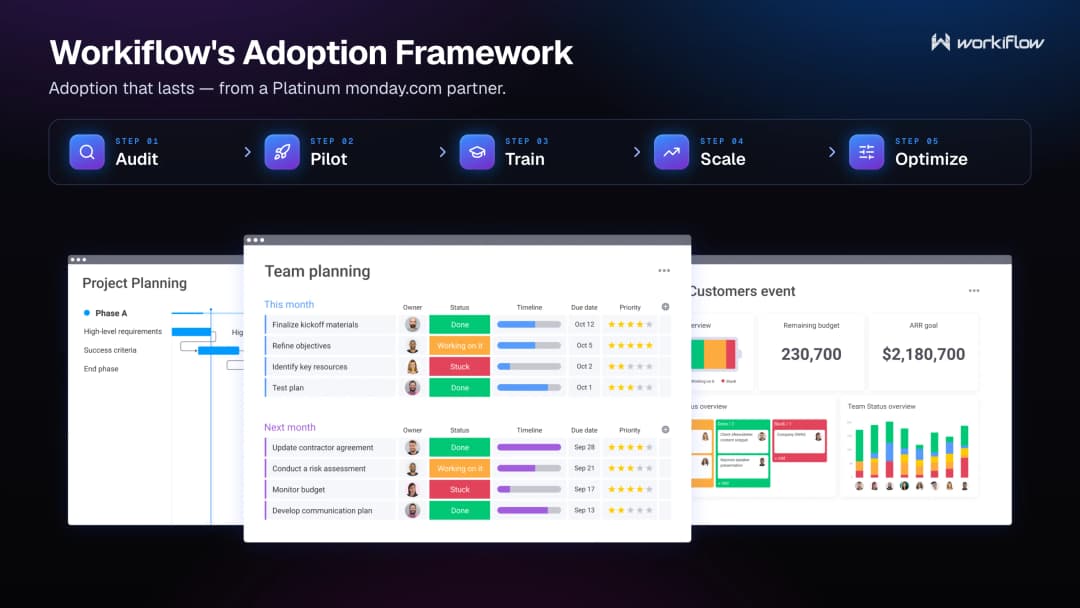The width and height of the screenshot is (1080, 608).
Task: Click owner avatar for Monitor budget
Action: (413, 490)
